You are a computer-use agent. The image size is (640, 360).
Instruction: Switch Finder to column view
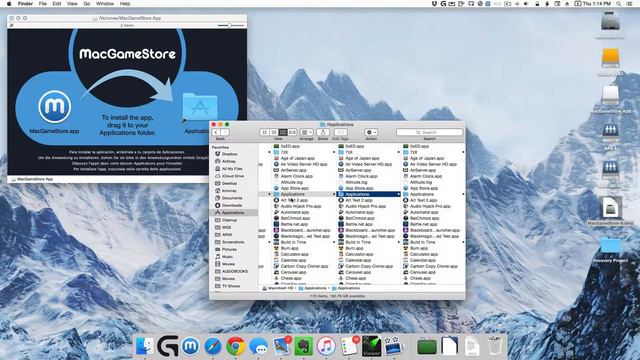click(x=283, y=132)
